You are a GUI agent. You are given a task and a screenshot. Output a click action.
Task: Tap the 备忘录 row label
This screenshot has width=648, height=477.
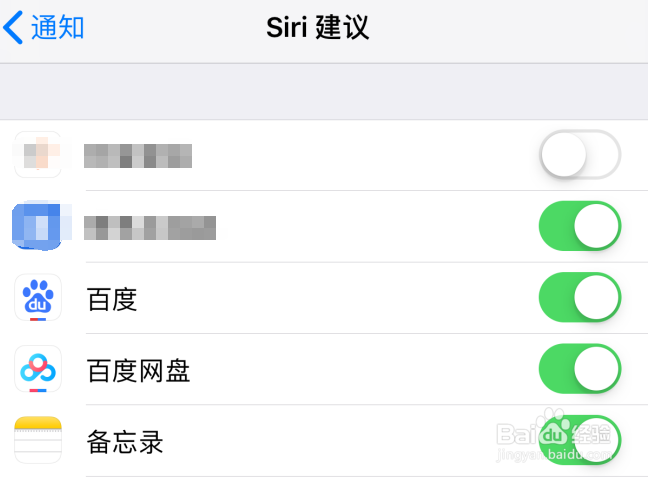tap(126, 442)
